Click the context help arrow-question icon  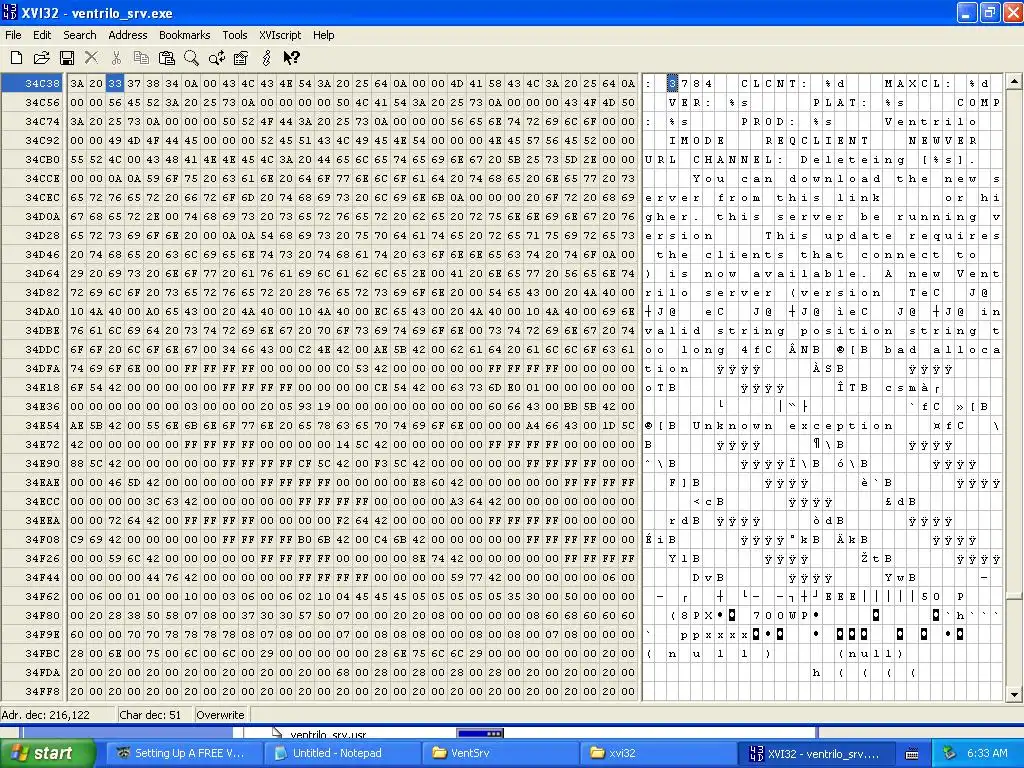(291, 58)
